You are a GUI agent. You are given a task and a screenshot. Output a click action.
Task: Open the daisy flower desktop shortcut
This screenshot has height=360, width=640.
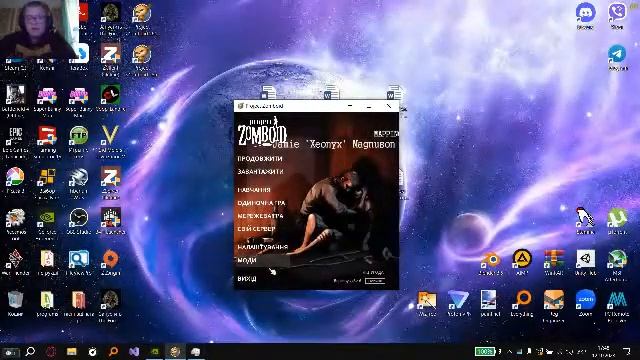[x=15, y=224]
